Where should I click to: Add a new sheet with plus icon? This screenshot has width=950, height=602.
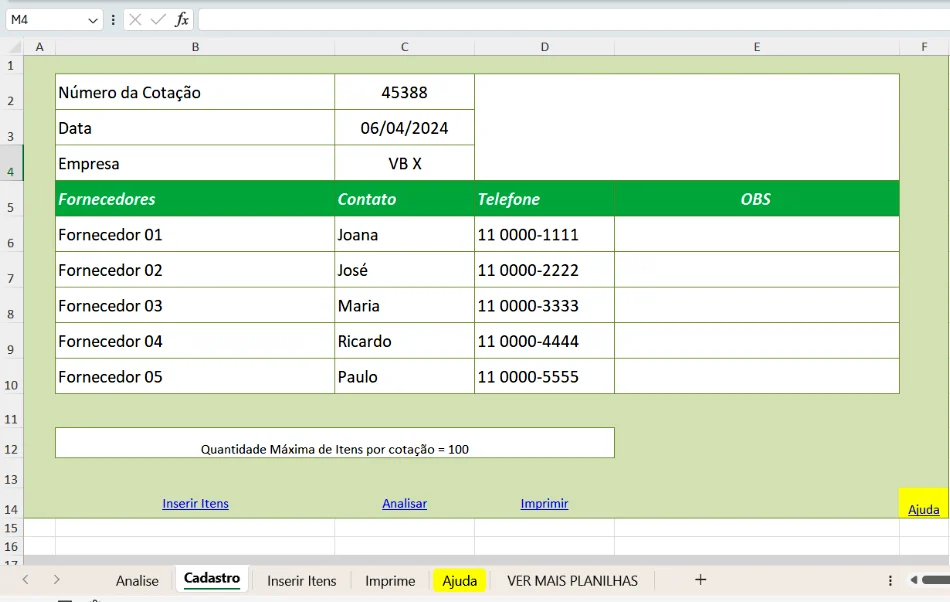tap(700, 580)
